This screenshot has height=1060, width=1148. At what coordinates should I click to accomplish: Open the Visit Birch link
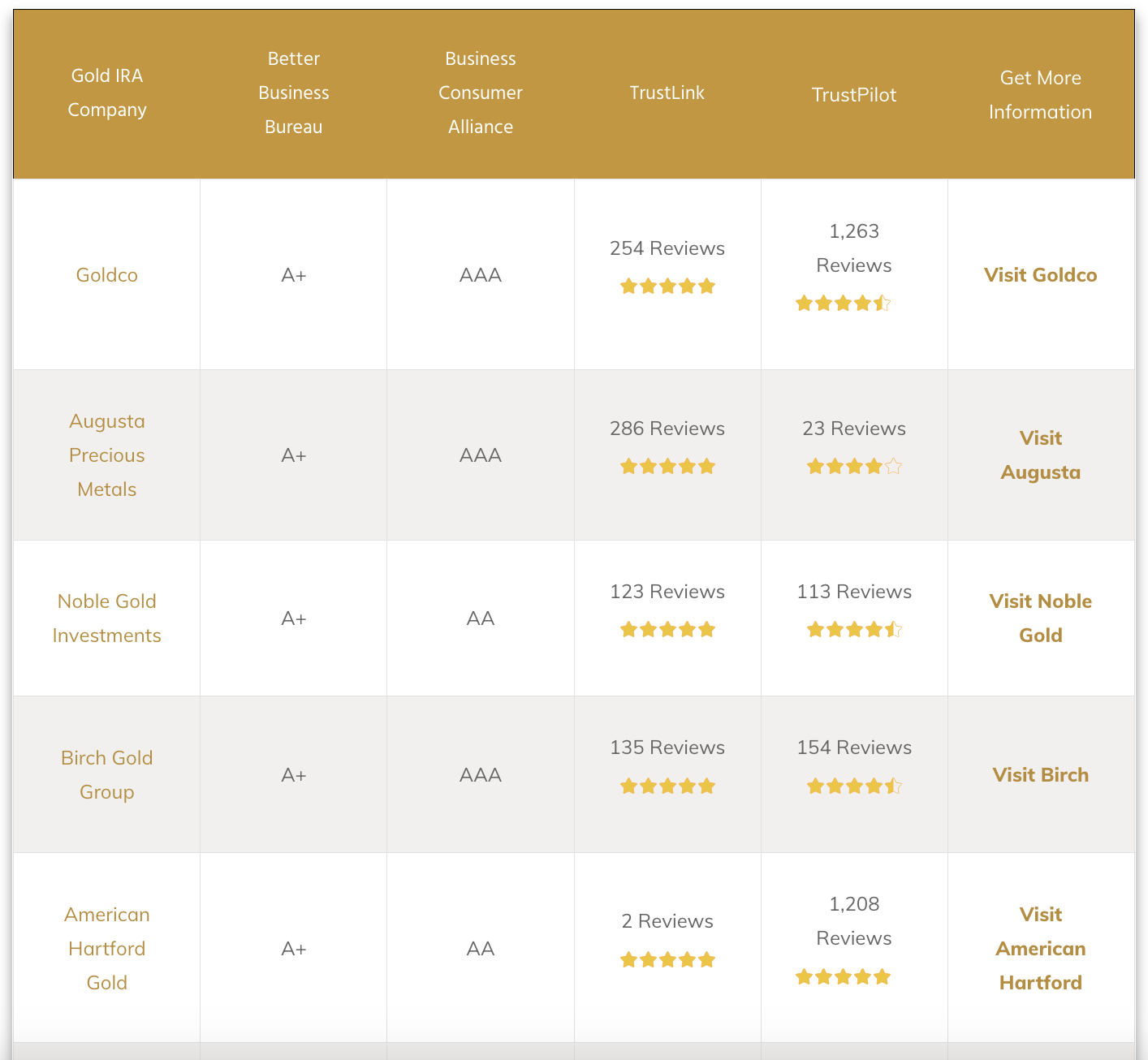click(1040, 775)
